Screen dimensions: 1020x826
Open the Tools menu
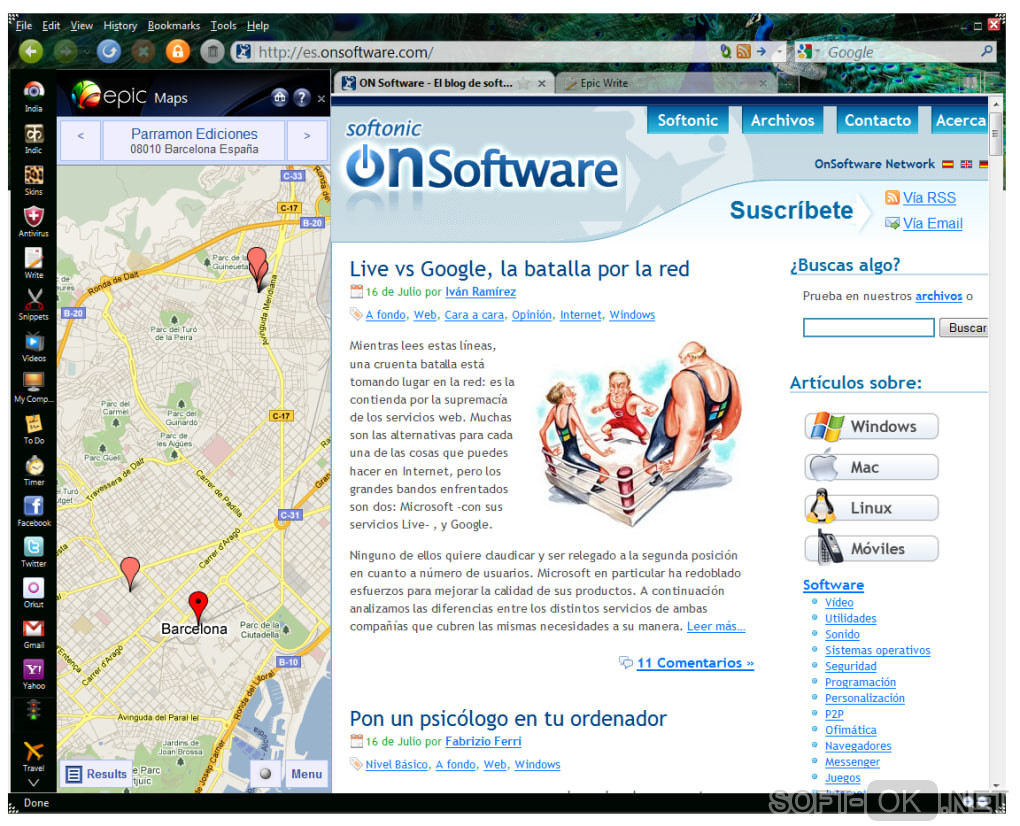pyautogui.click(x=223, y=25)
